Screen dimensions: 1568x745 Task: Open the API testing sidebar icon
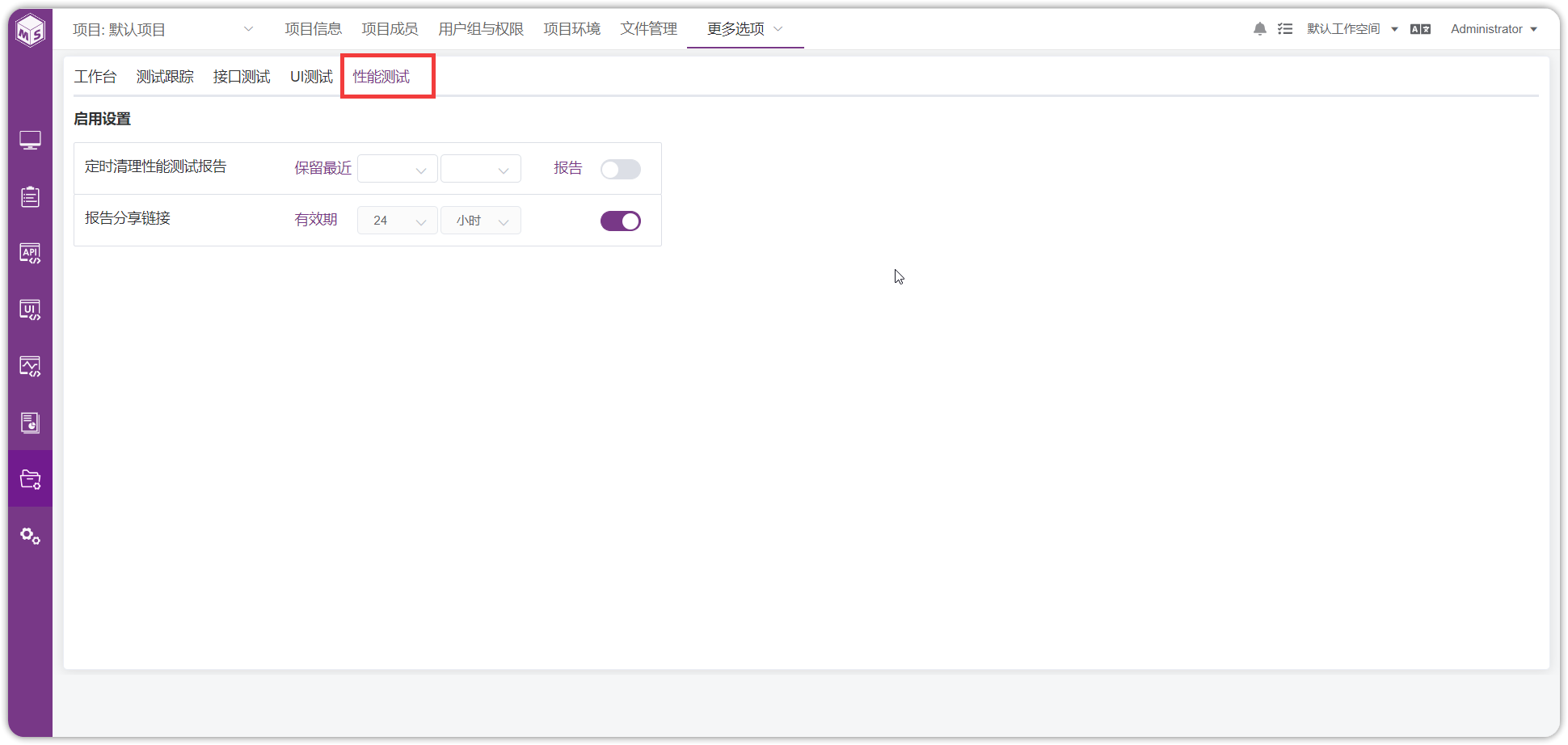pos(30,254)
